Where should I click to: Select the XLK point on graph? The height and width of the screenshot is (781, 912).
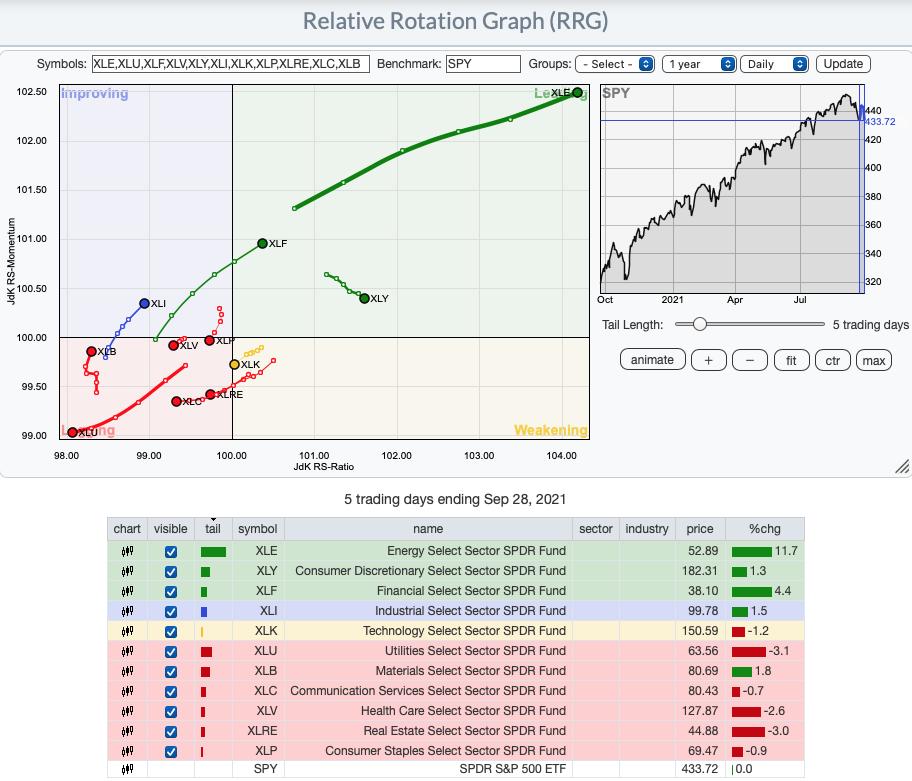pyautogui.click(x=234, y=365)
